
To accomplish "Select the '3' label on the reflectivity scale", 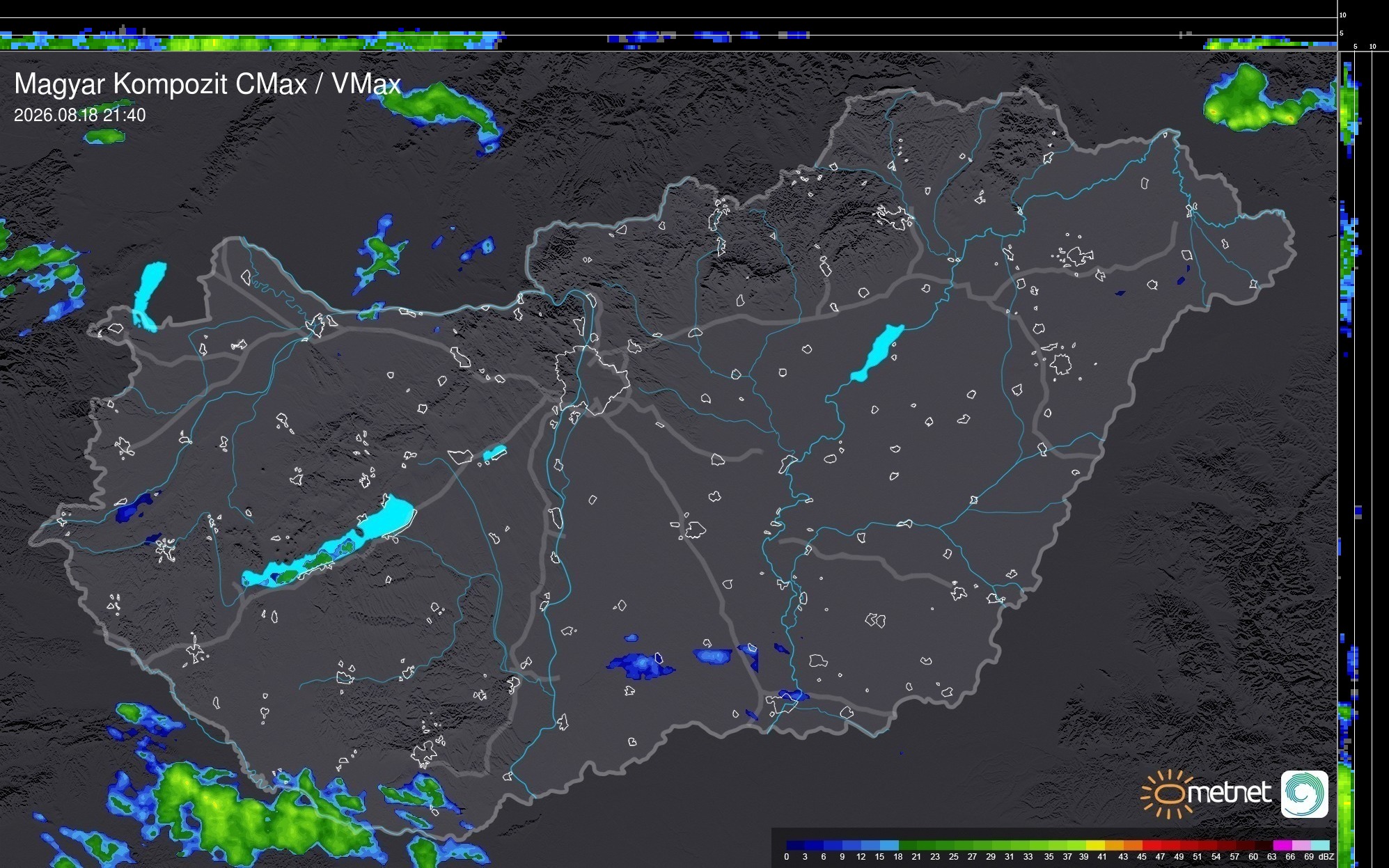I will pyautogui.click(x=805, y=857).
